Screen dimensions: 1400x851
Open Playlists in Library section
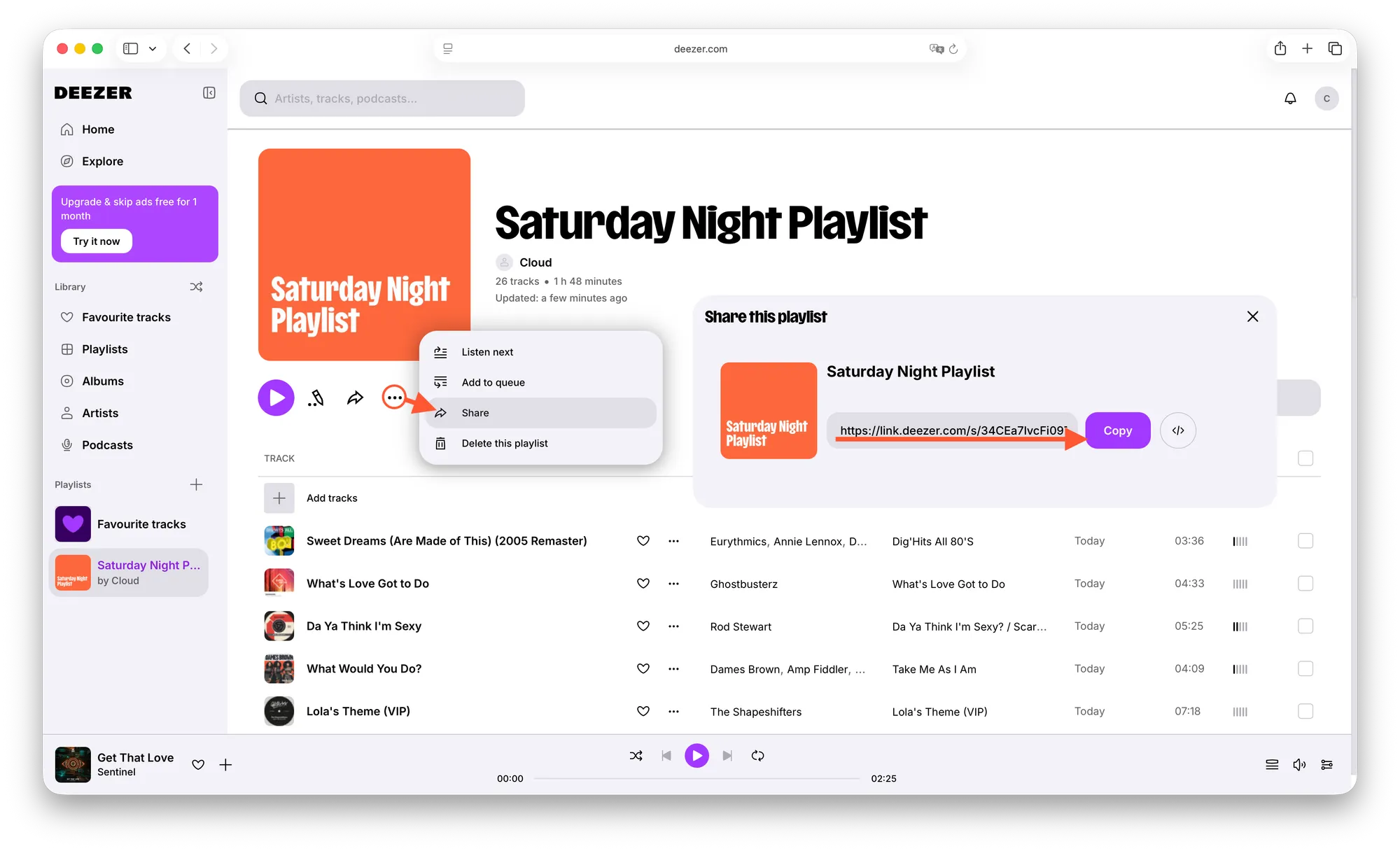(x=104, y=349)
